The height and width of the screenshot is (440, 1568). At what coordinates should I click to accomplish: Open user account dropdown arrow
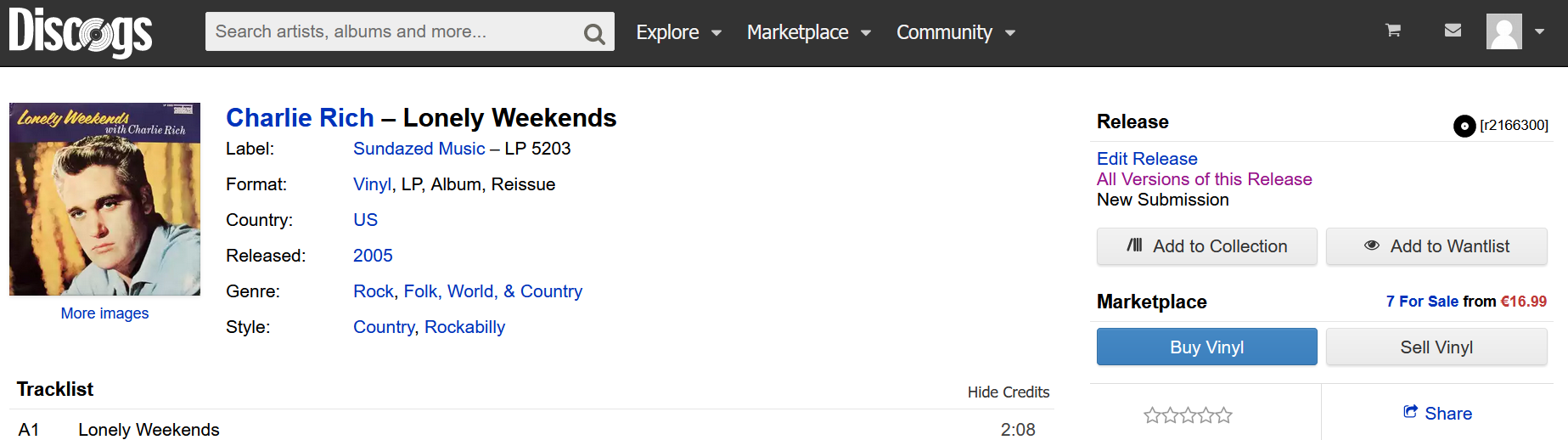(1539, 31)
